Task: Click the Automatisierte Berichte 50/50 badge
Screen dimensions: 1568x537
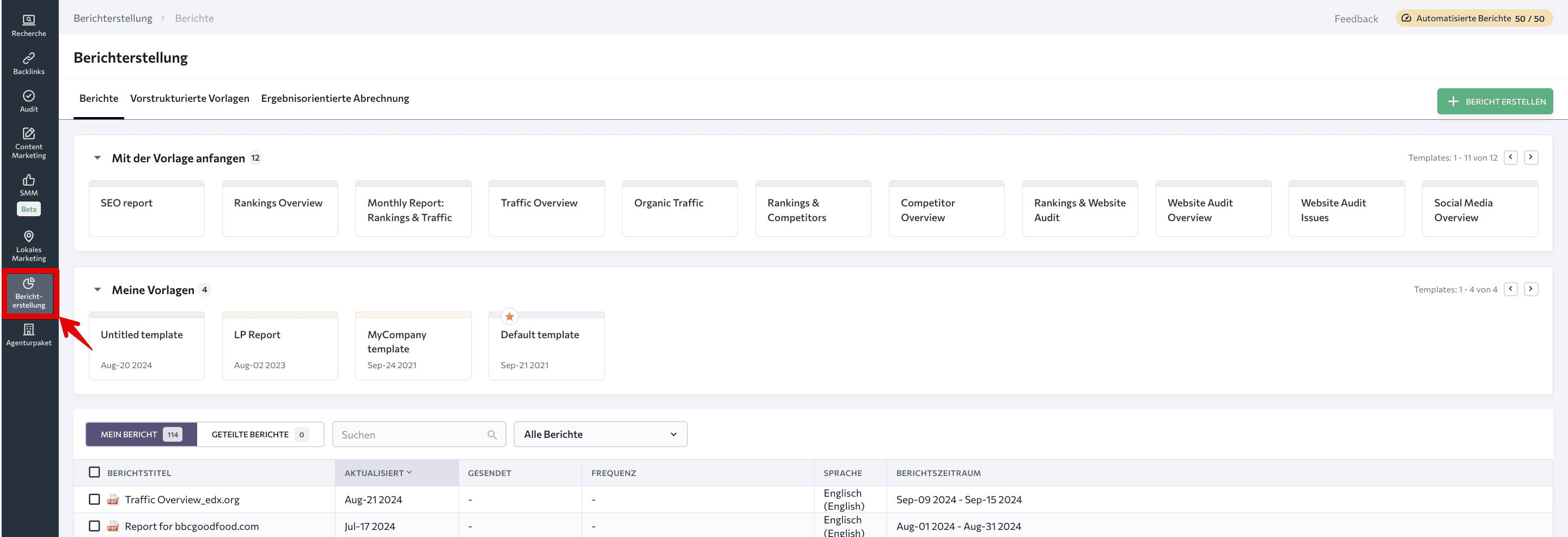Action: click(1474, 19)
